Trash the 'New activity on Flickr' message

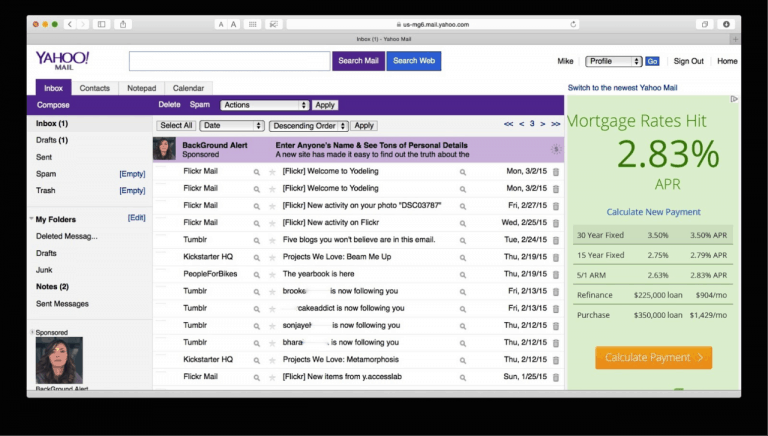556,223
